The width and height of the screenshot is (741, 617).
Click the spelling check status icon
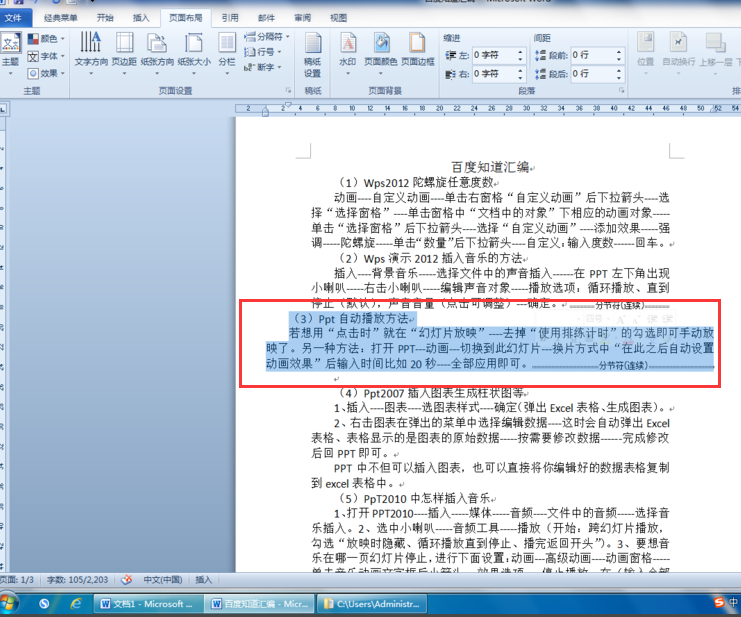tap(127, 580)
